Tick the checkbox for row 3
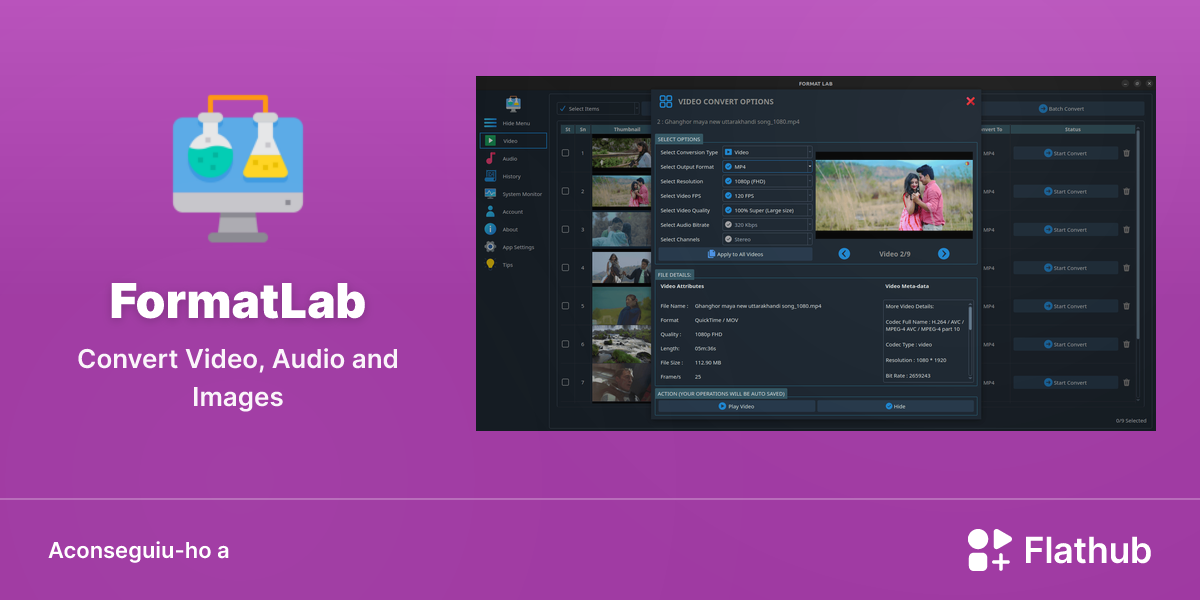 [566, 230]
